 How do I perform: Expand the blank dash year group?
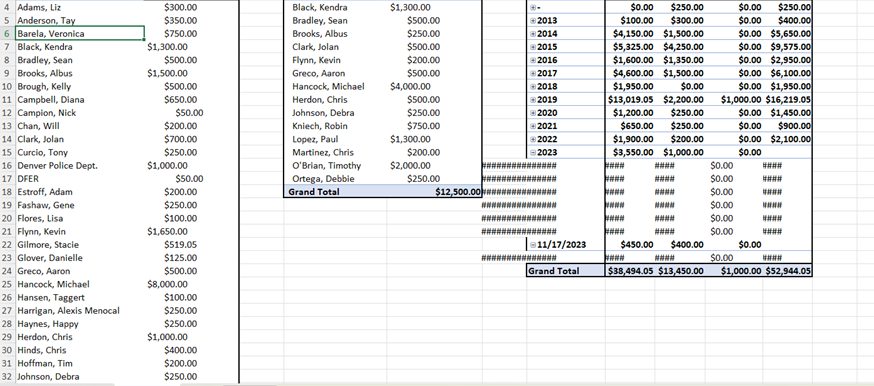[533, 8]
